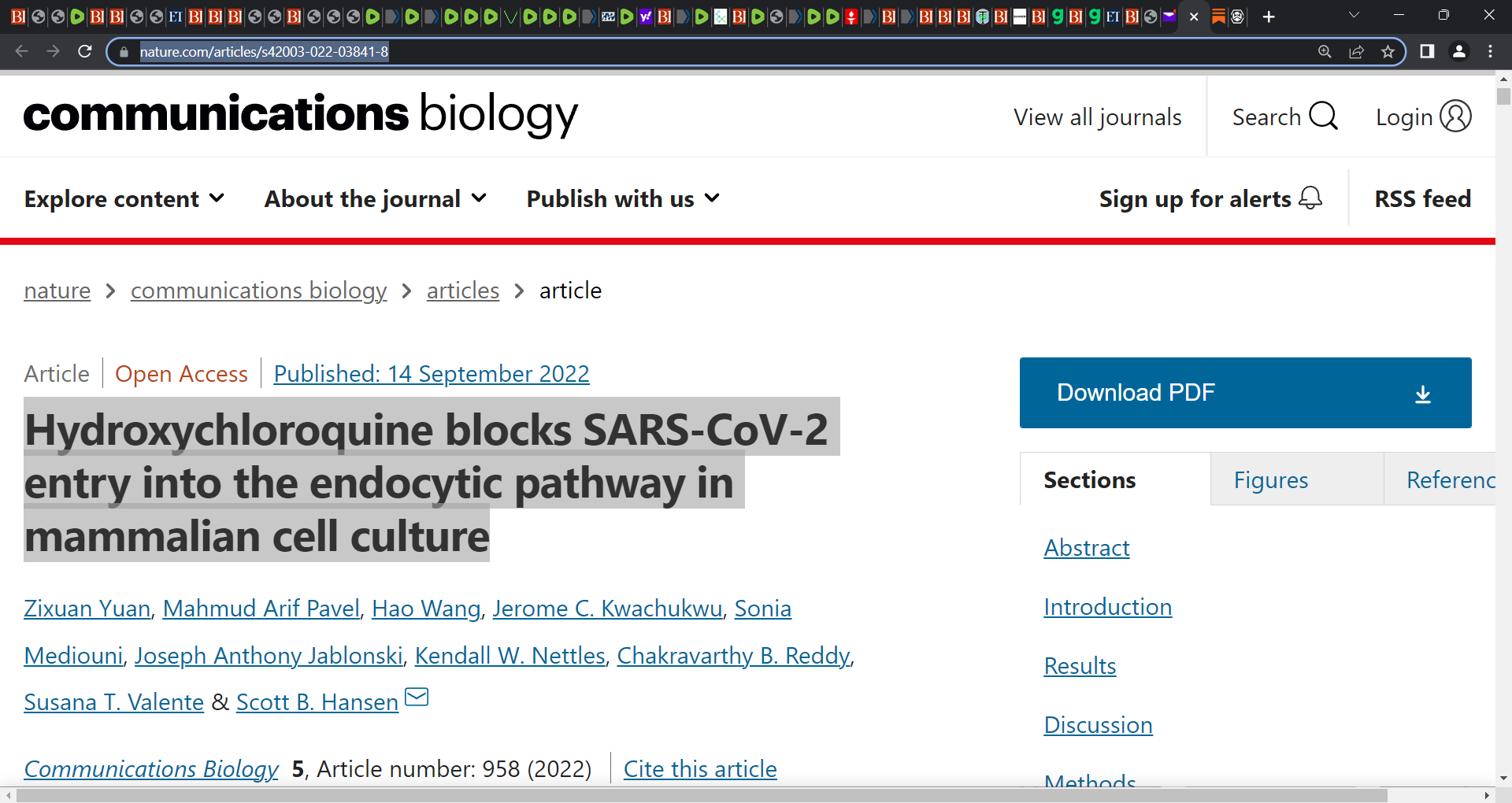Expand the Explore content dropdown
Viewport: 1512px width, 803px height.
(124, 198)
